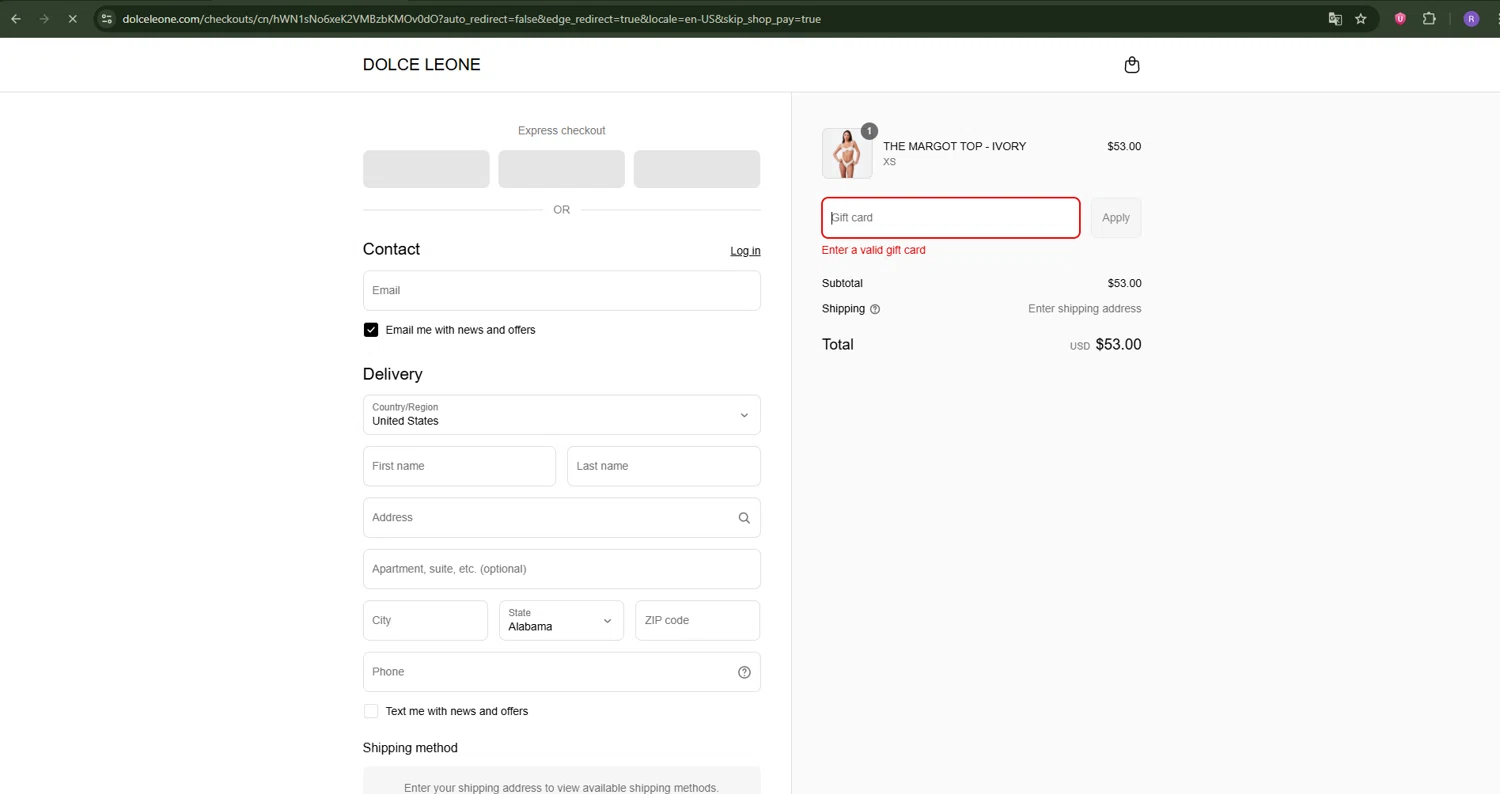Screen dimensions: 1500x794
Task: Click the third express checkout button
Action: 697,169
